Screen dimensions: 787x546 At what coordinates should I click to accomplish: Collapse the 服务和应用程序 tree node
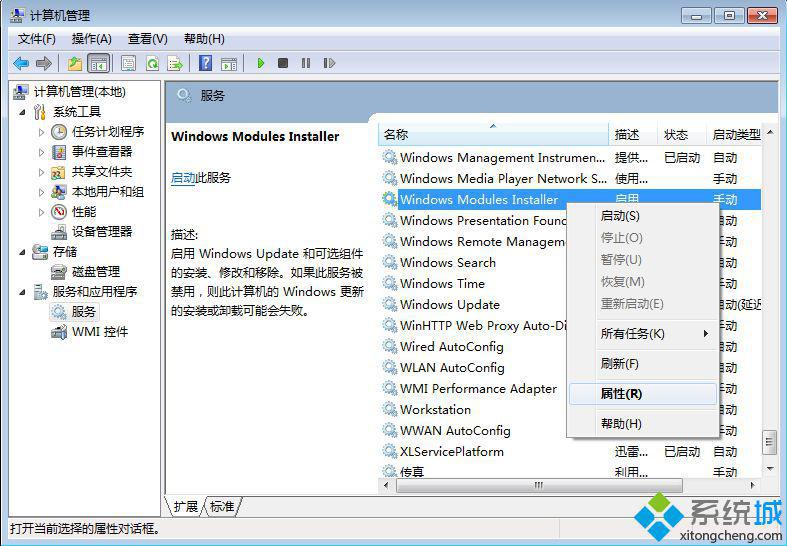(22, 292)
